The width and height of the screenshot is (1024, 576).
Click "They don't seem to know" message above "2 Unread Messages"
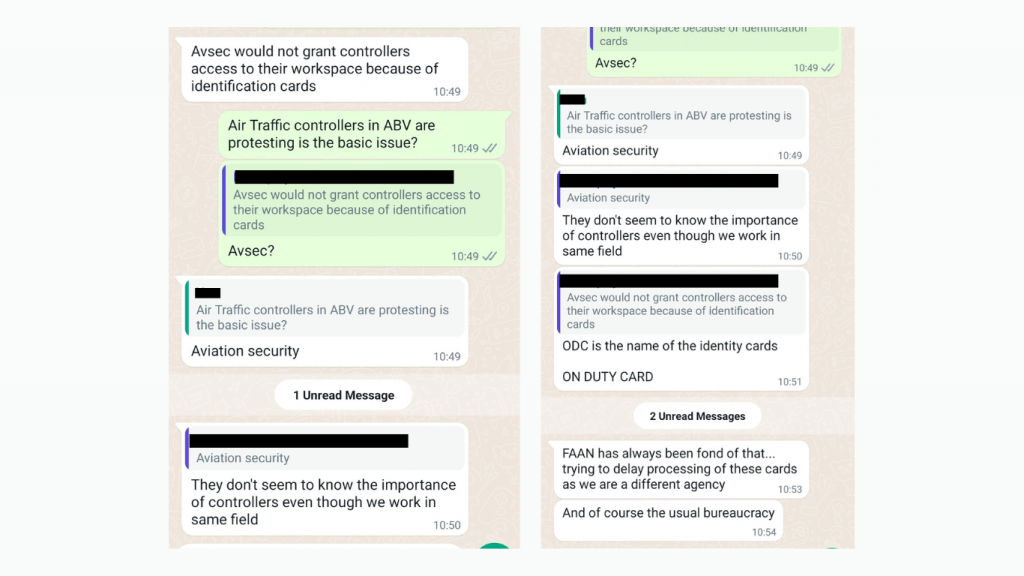click(x=679, y=236)
